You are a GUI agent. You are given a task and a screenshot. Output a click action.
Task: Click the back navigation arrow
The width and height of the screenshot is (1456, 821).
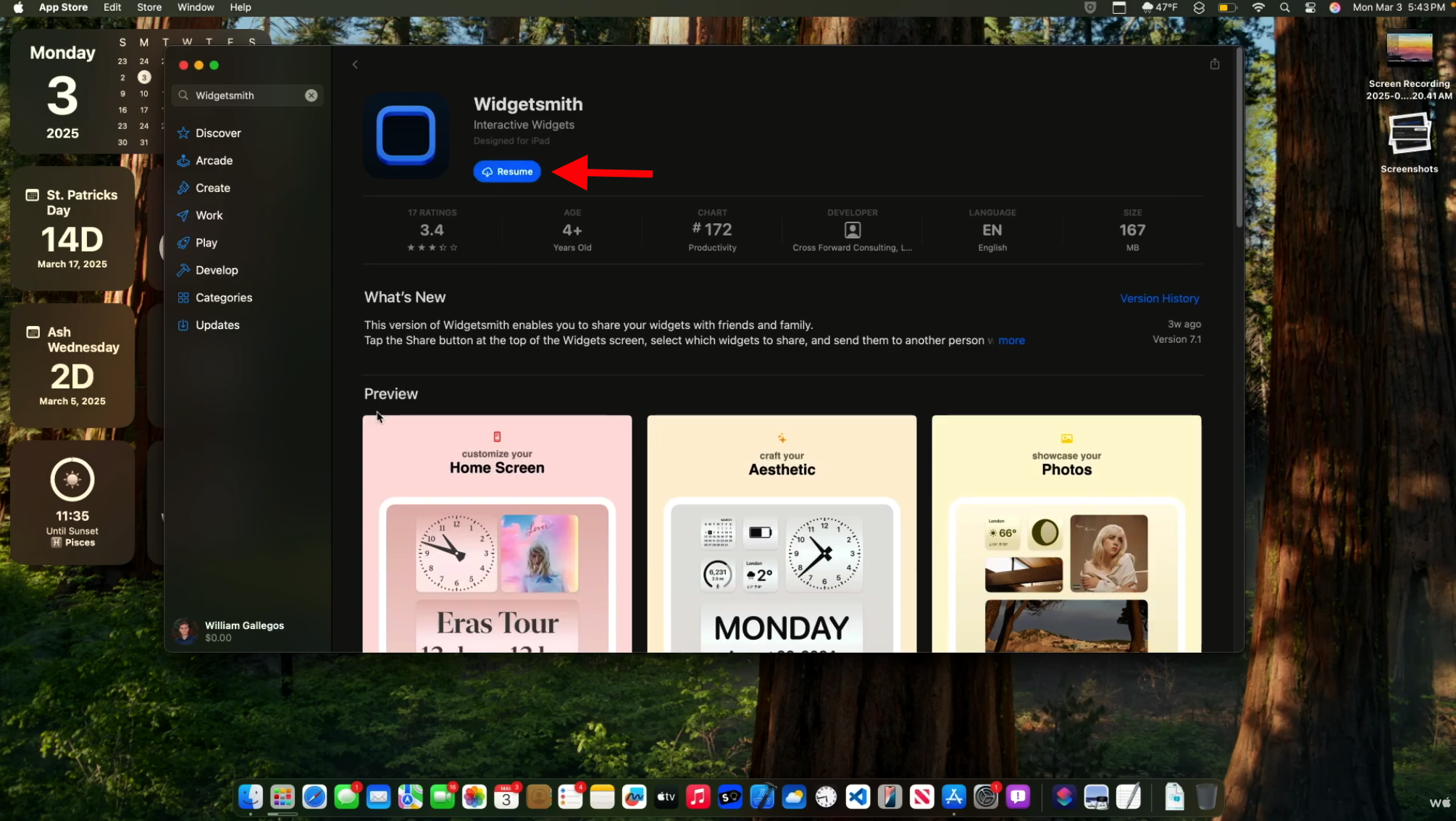(x=355, y=62)
